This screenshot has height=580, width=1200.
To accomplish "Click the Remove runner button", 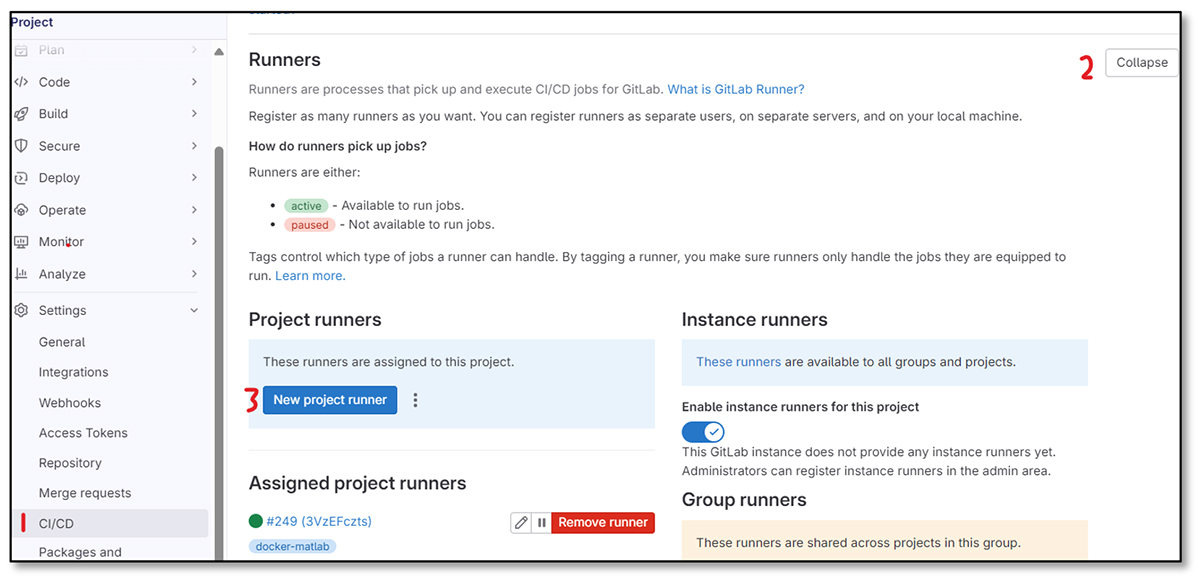I will click(x=603, y=522).
